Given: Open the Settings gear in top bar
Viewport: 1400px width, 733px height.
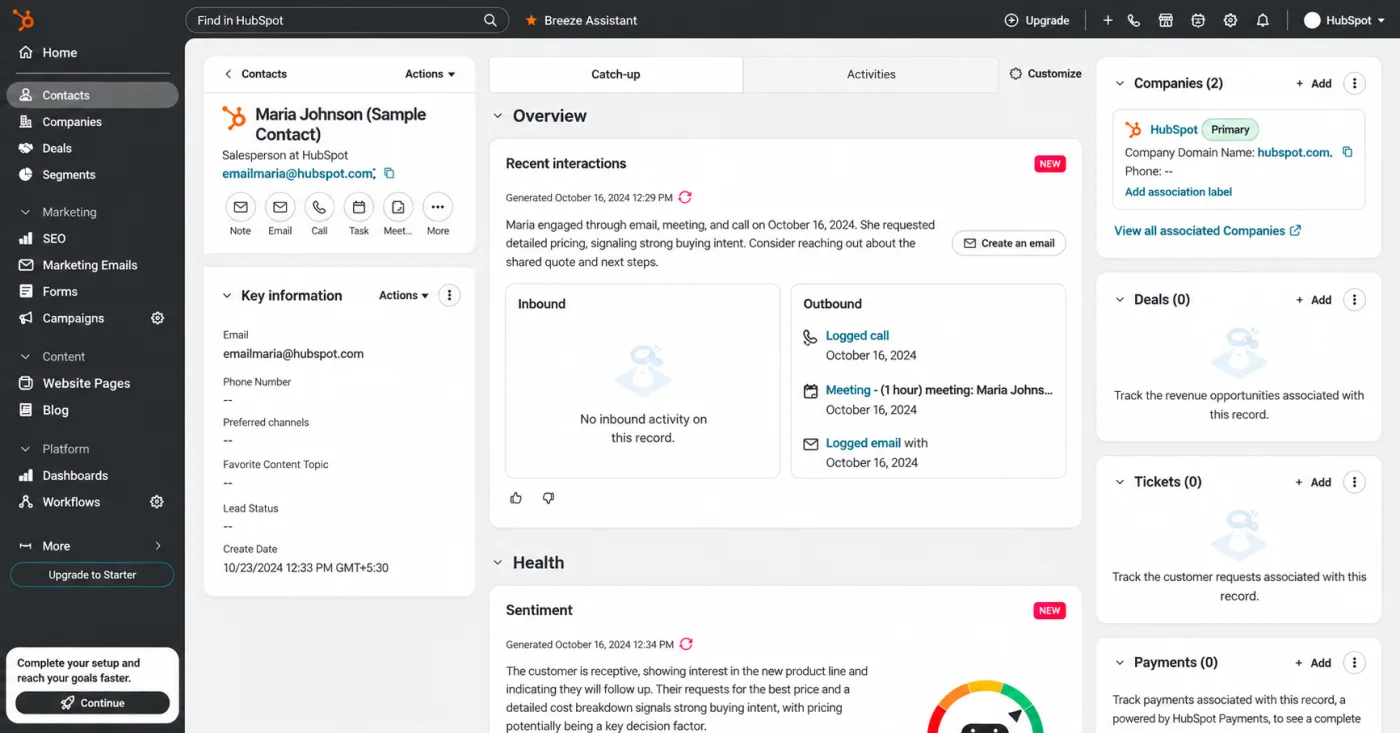Looking at the screenshot, I should (1230, 20).
